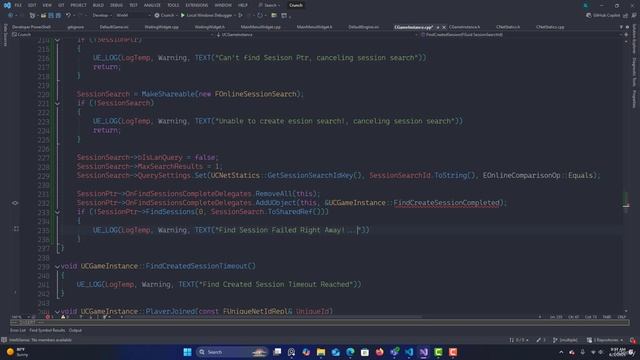Open the TOOLS menu
Viewport: 640px width, 360px height.
173,5
